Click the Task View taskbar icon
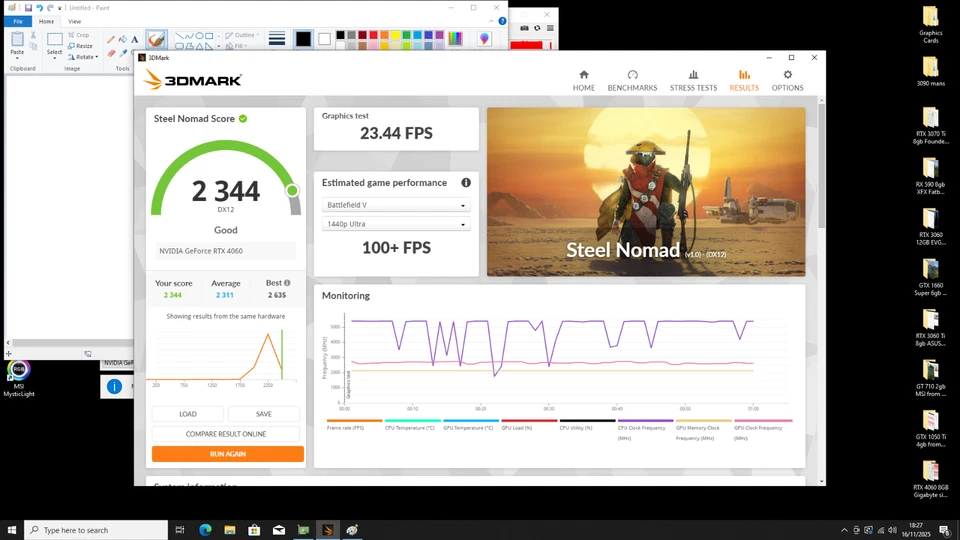Viewport: 960px width, 540px height. 180,530
